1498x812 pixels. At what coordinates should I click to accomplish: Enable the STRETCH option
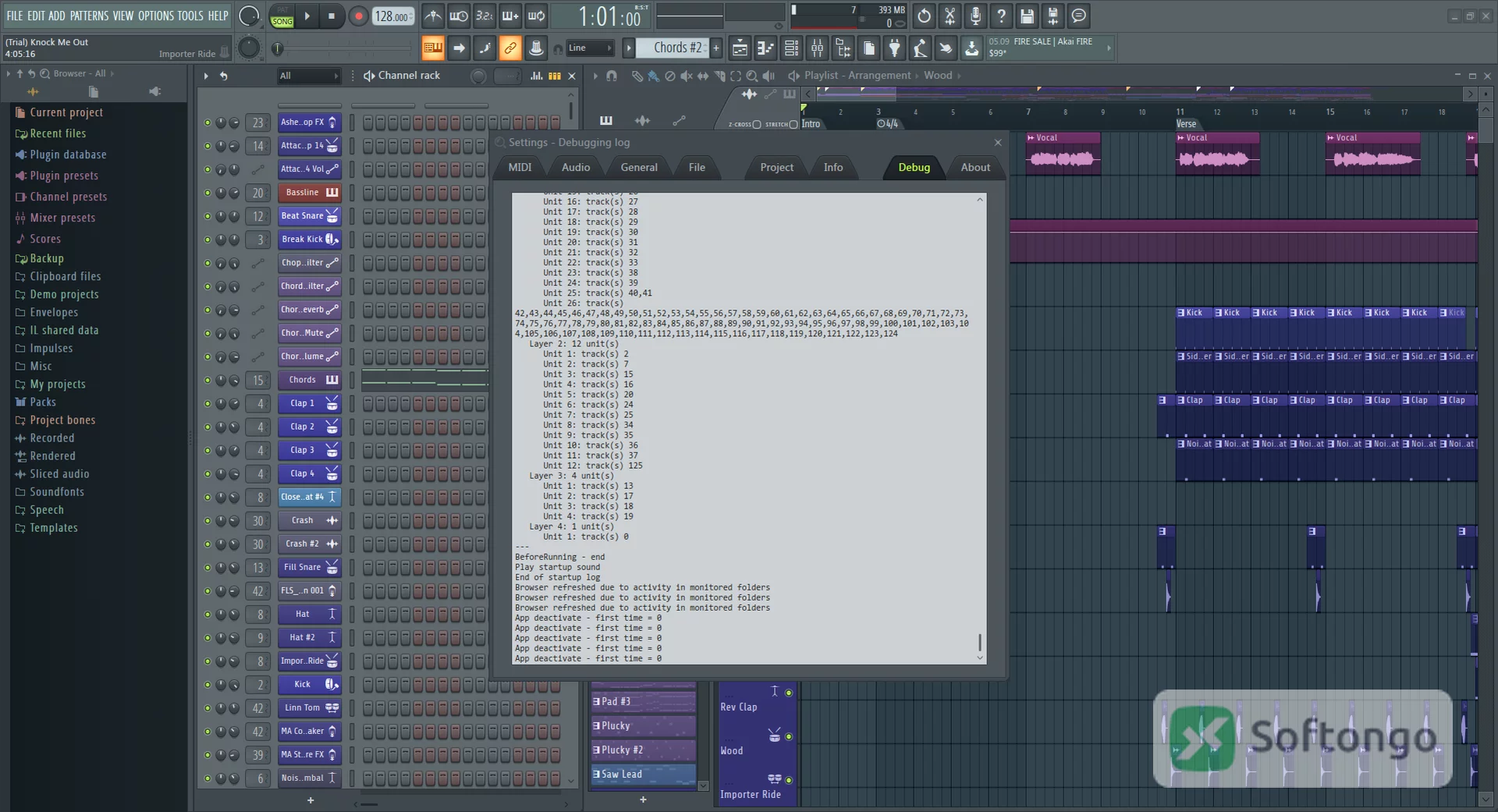(x=793, y=124)
